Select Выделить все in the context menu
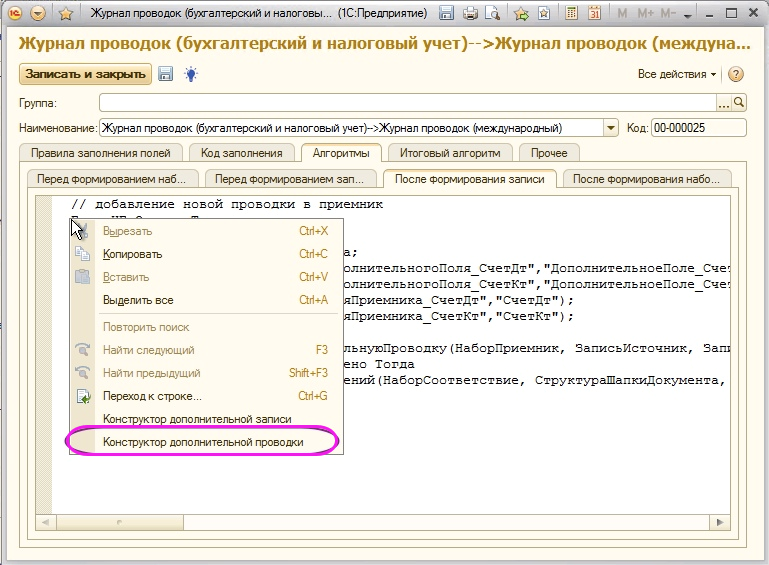Image resolution: width=769 pixels, height=565 pixels. [x=138, y=300]
